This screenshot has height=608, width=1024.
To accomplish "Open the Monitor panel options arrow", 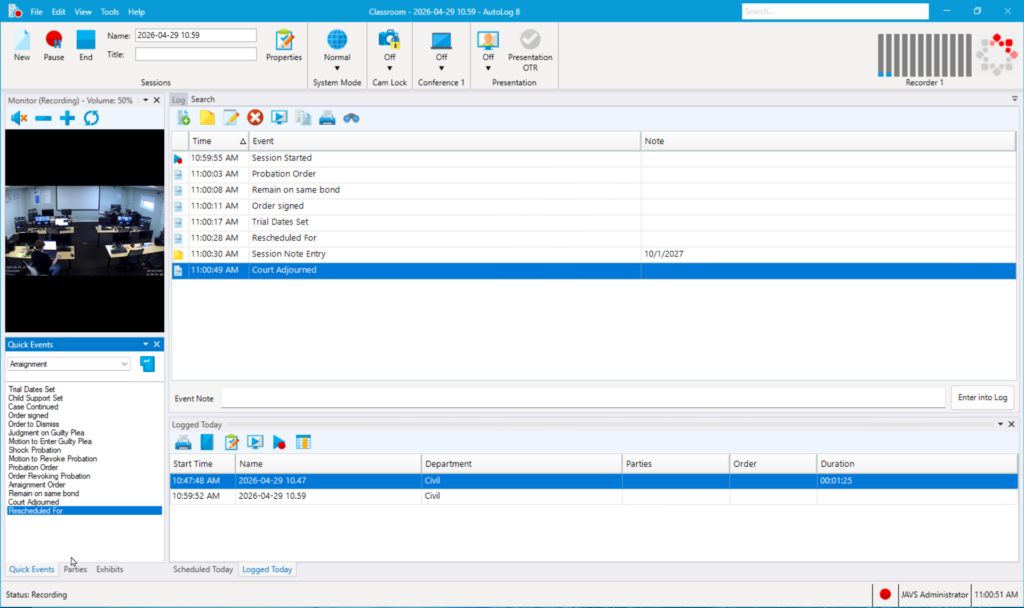I will (146, 100).
